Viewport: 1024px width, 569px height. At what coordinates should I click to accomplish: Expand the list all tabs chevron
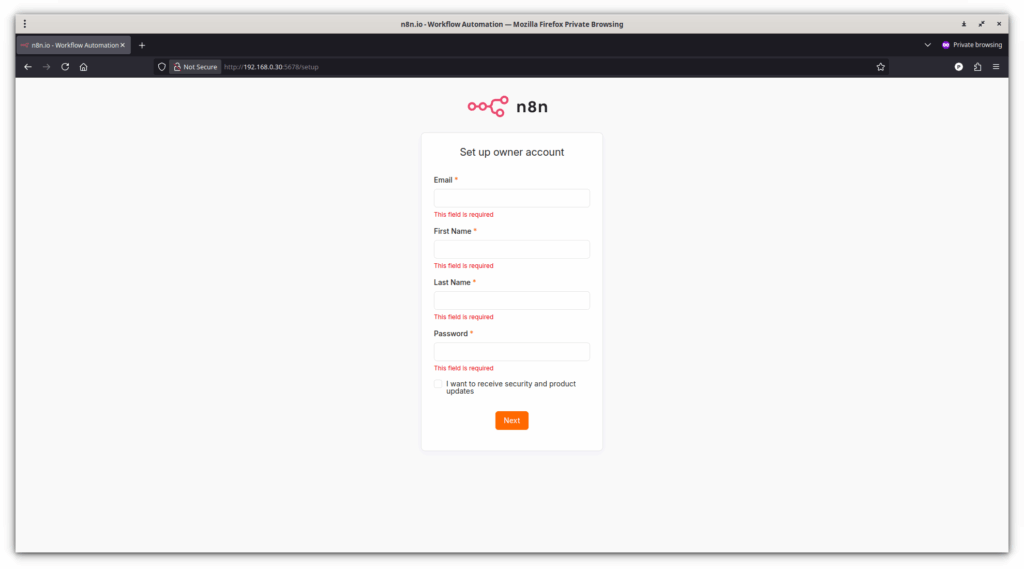(927, 45)
